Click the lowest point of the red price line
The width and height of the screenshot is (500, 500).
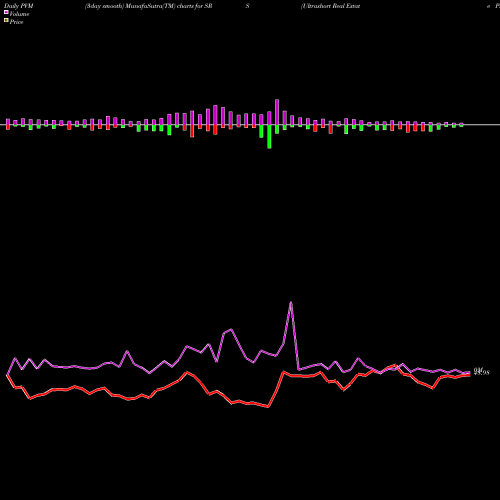[269, 407]
